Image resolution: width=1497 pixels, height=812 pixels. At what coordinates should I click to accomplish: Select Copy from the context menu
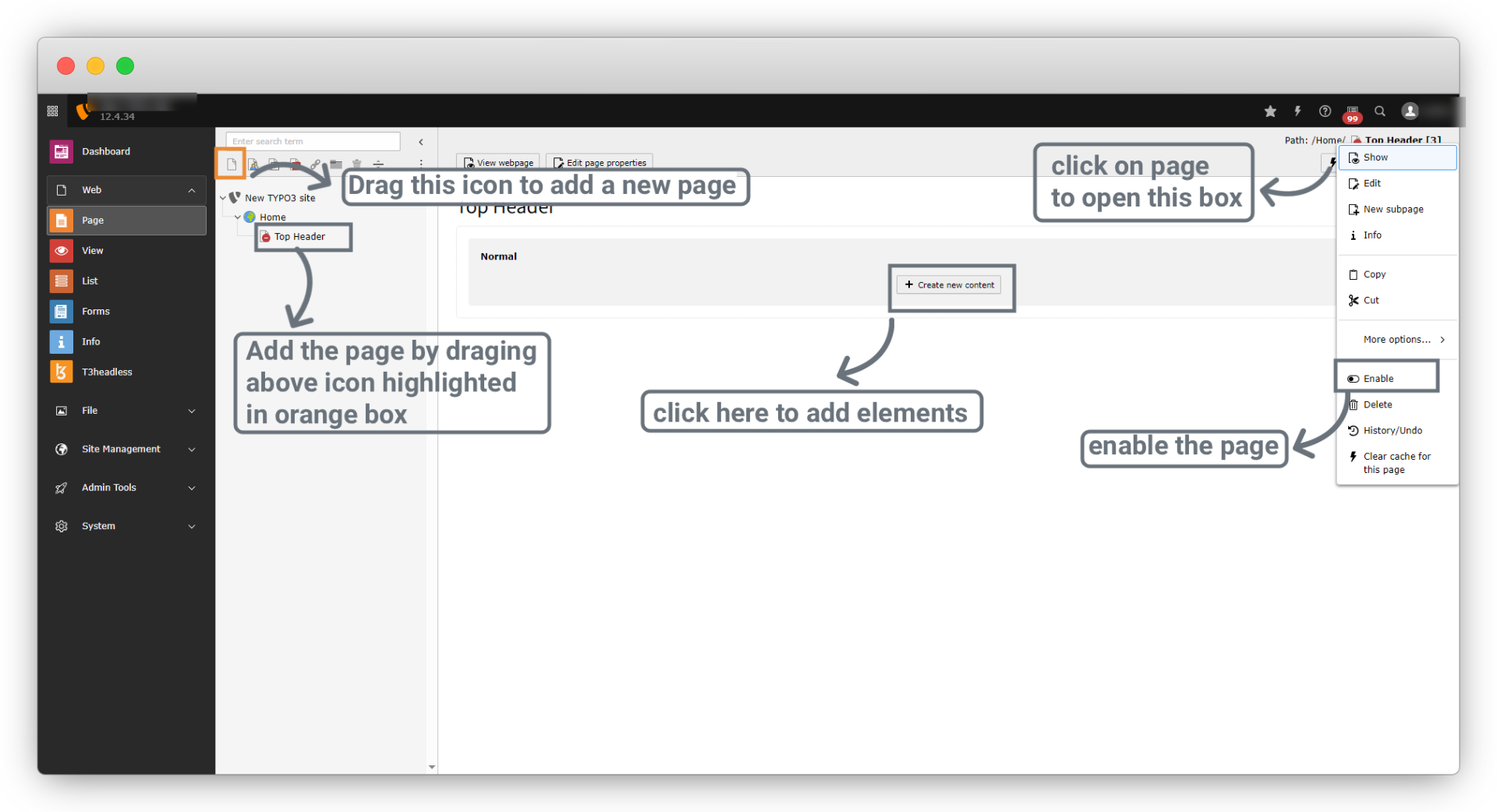[x=1374, y=274]
